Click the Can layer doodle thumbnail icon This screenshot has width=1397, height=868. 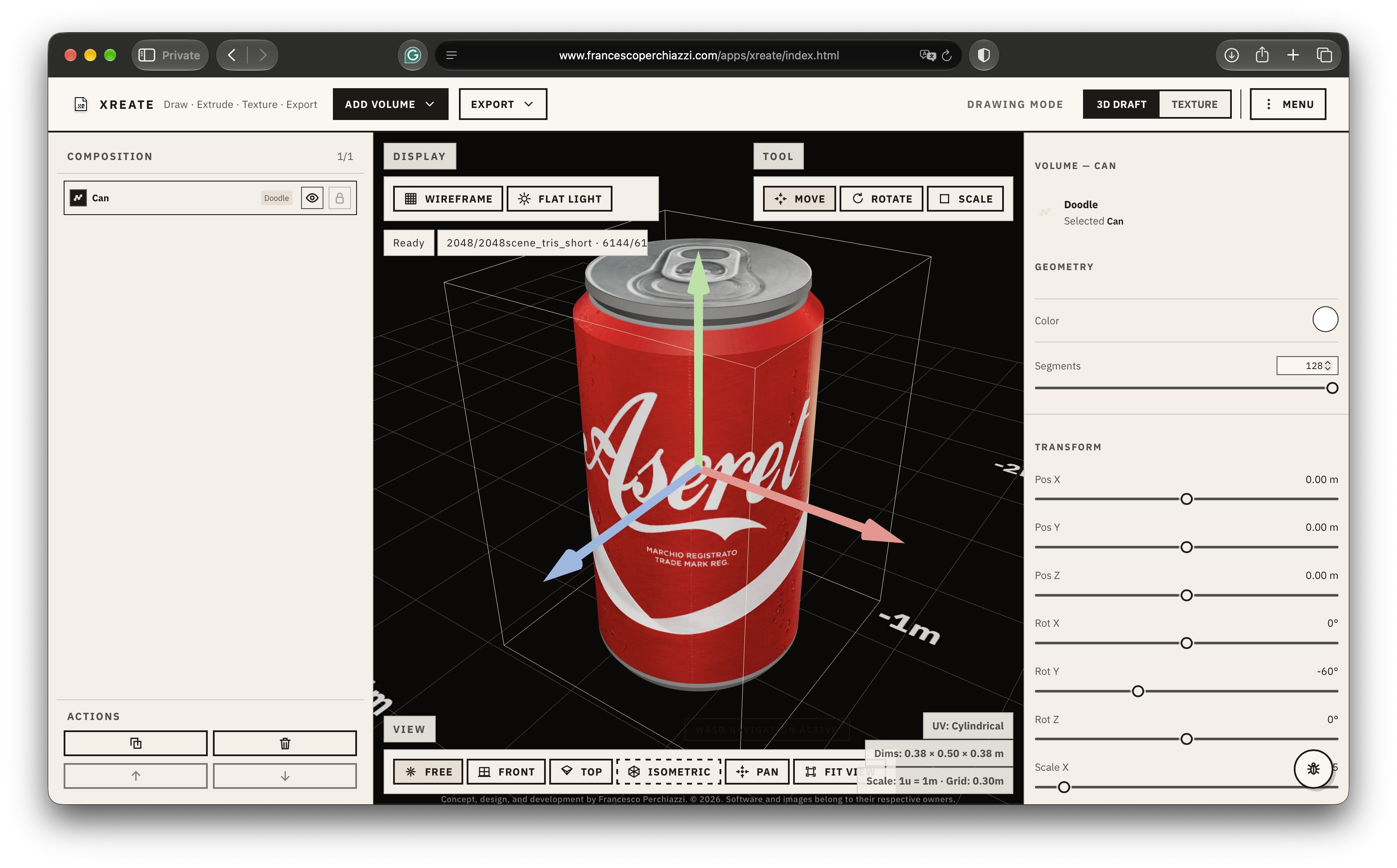(x=78, y=198)
